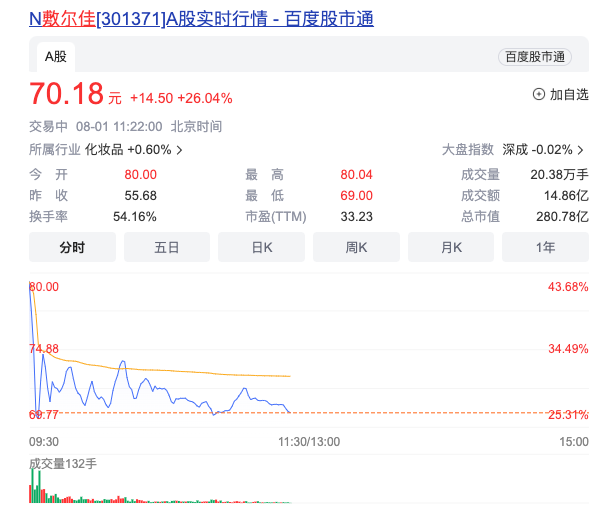The height and width of the screenshot is (516, 612).
Task: Click the 成交量132手 volume label
Action: (x=63, y=464)
